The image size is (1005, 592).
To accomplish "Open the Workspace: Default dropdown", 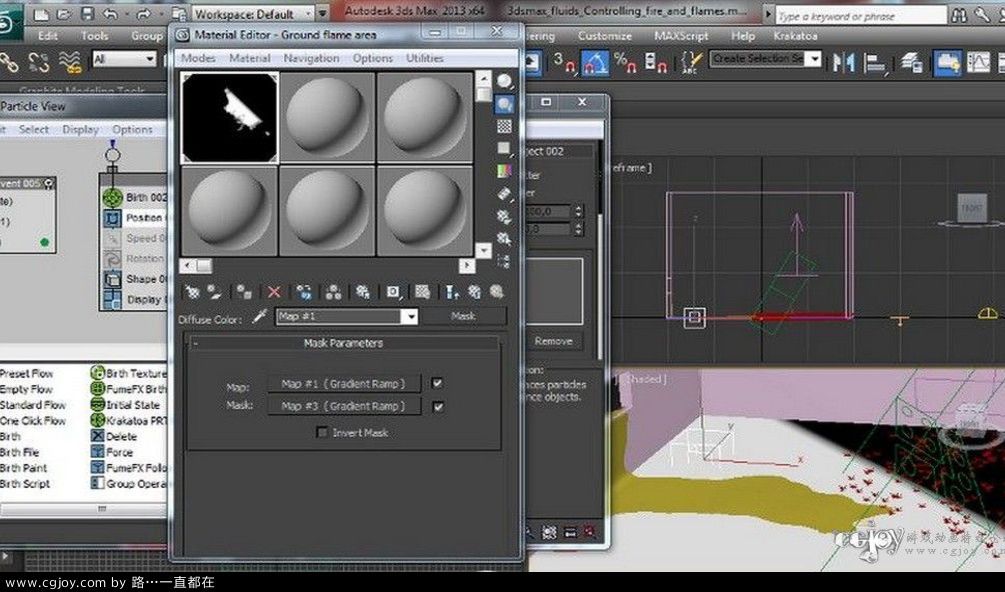I will click(254, 13).
